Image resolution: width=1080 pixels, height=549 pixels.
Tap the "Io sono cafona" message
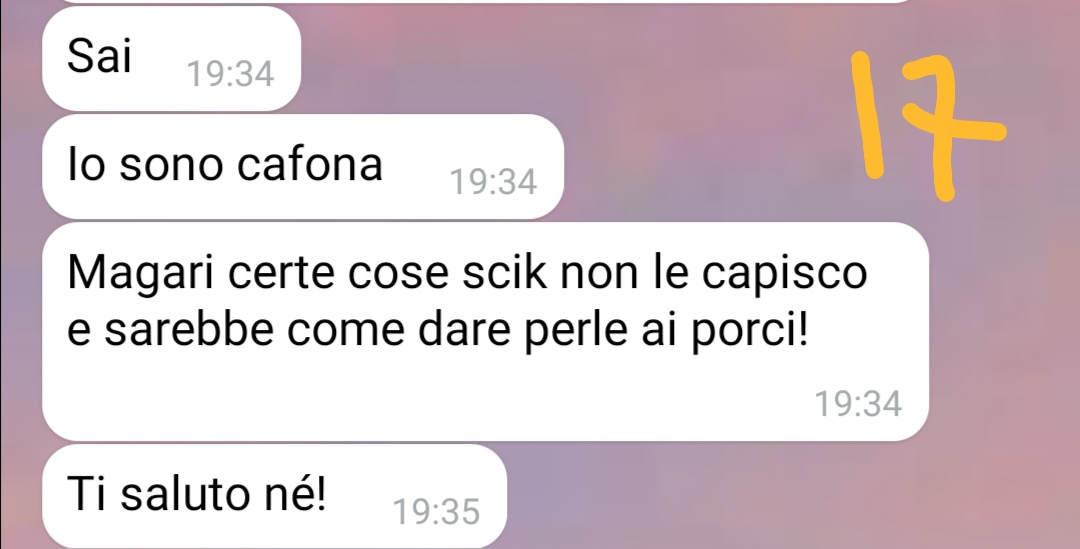point(303,167)
